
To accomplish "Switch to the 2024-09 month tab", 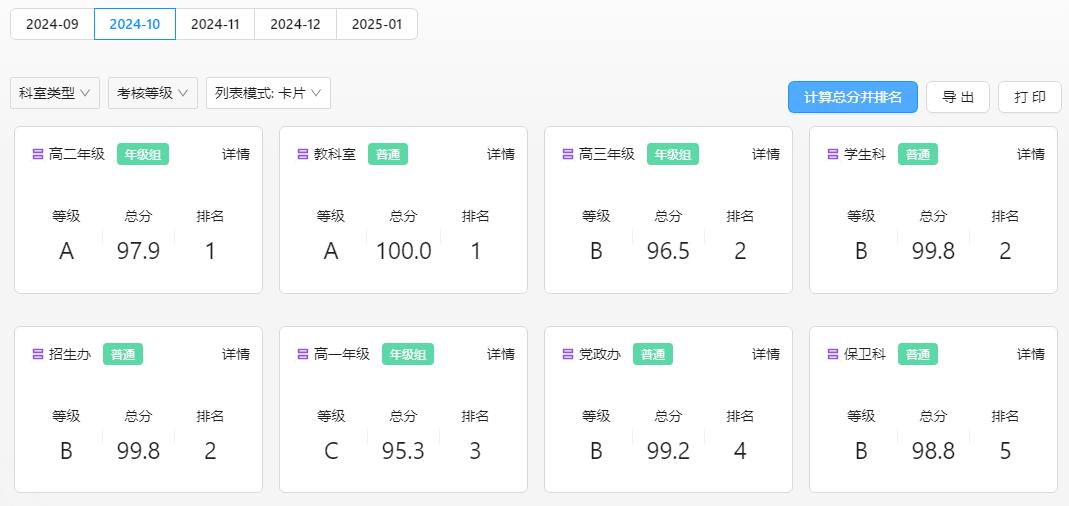I will [52, 24].
